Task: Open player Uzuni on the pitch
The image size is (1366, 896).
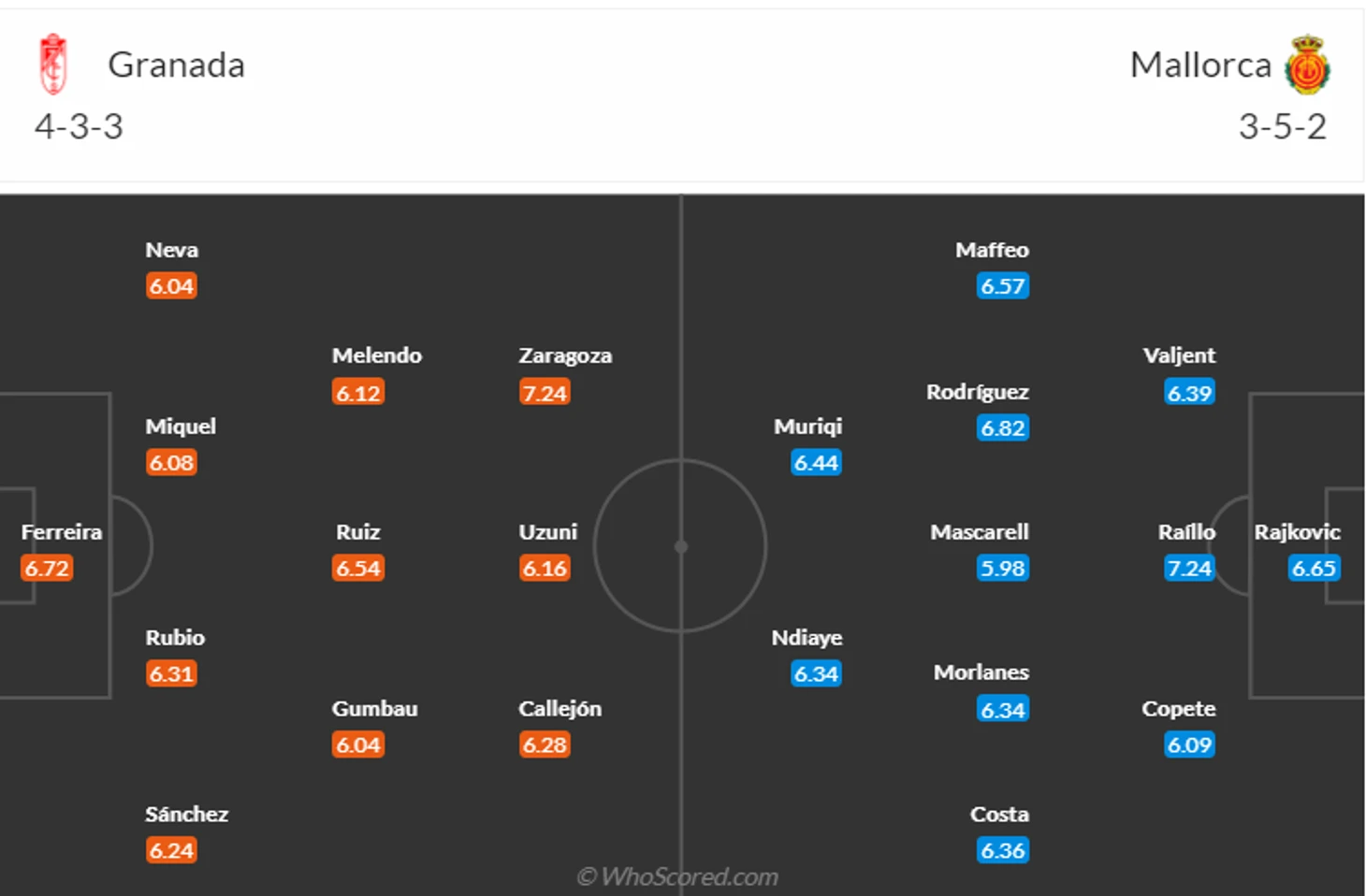Action: click(547, 532)
